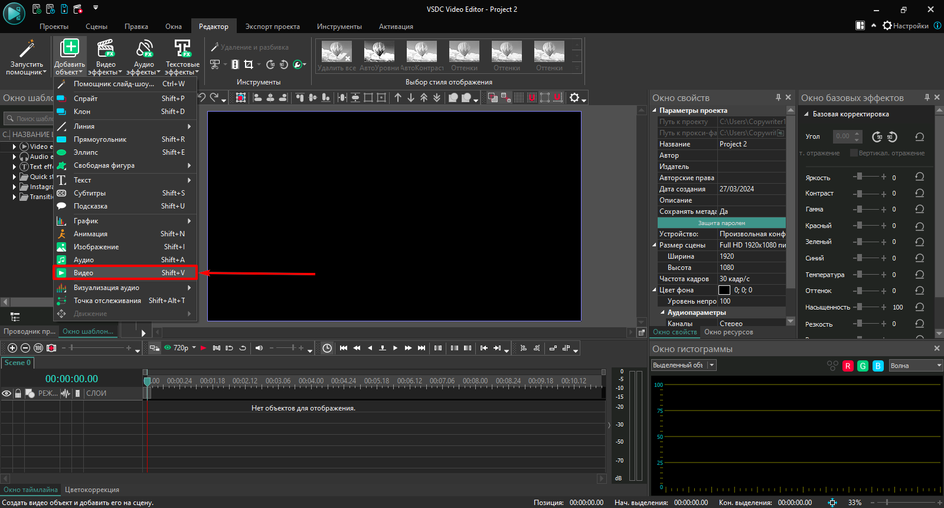Open 'Аудио эффекты' effects menu

coord(144,57)
